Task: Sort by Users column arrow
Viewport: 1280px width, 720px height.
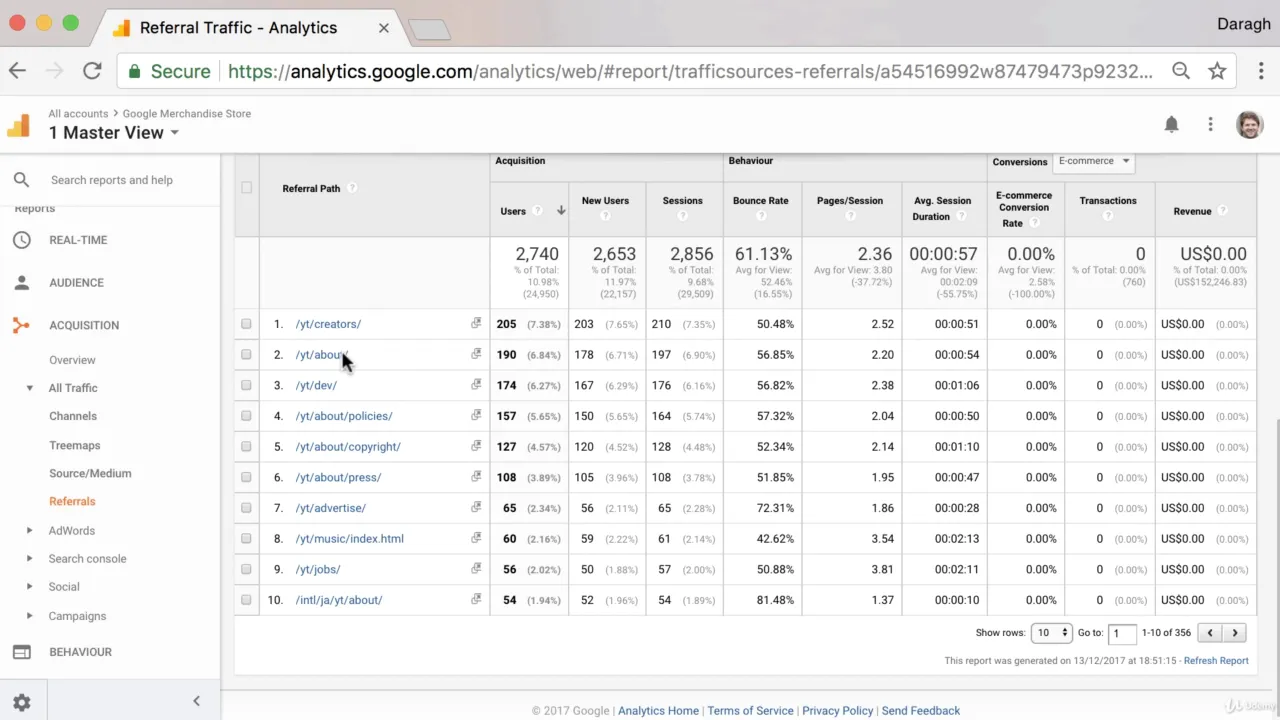Action: (561, 211)
